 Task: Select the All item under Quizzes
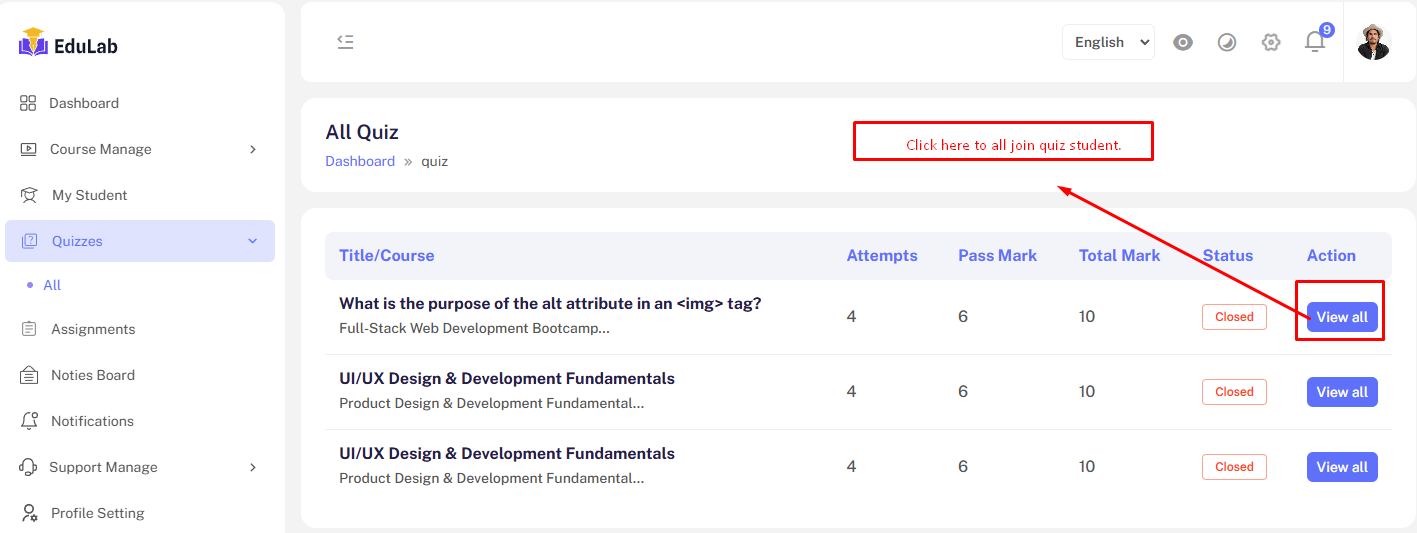(52, 285)
